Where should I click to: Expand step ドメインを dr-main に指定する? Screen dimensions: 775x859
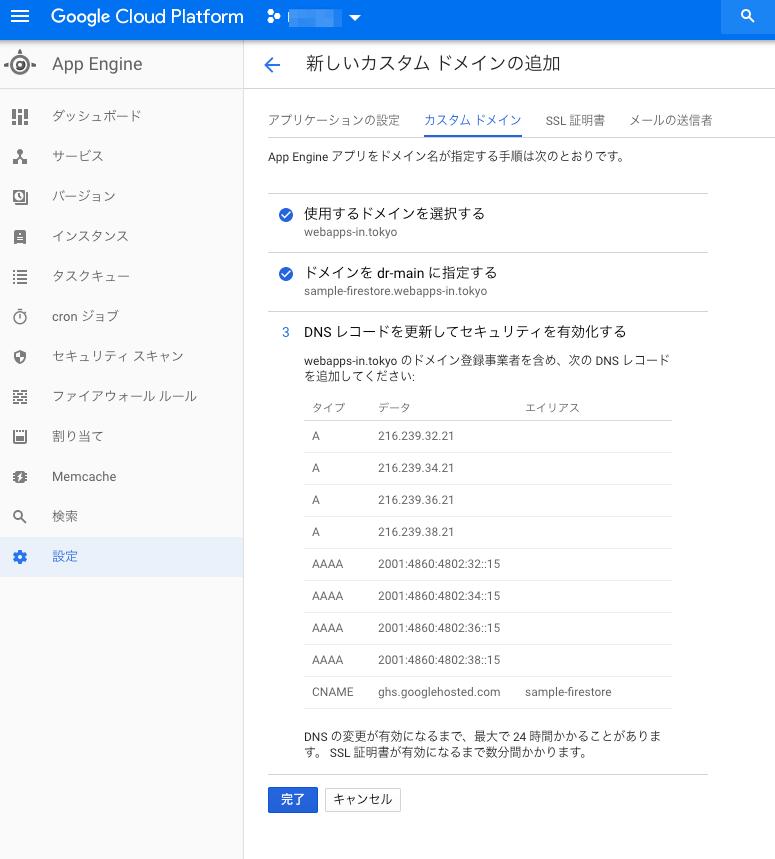(x=400, y=273)
